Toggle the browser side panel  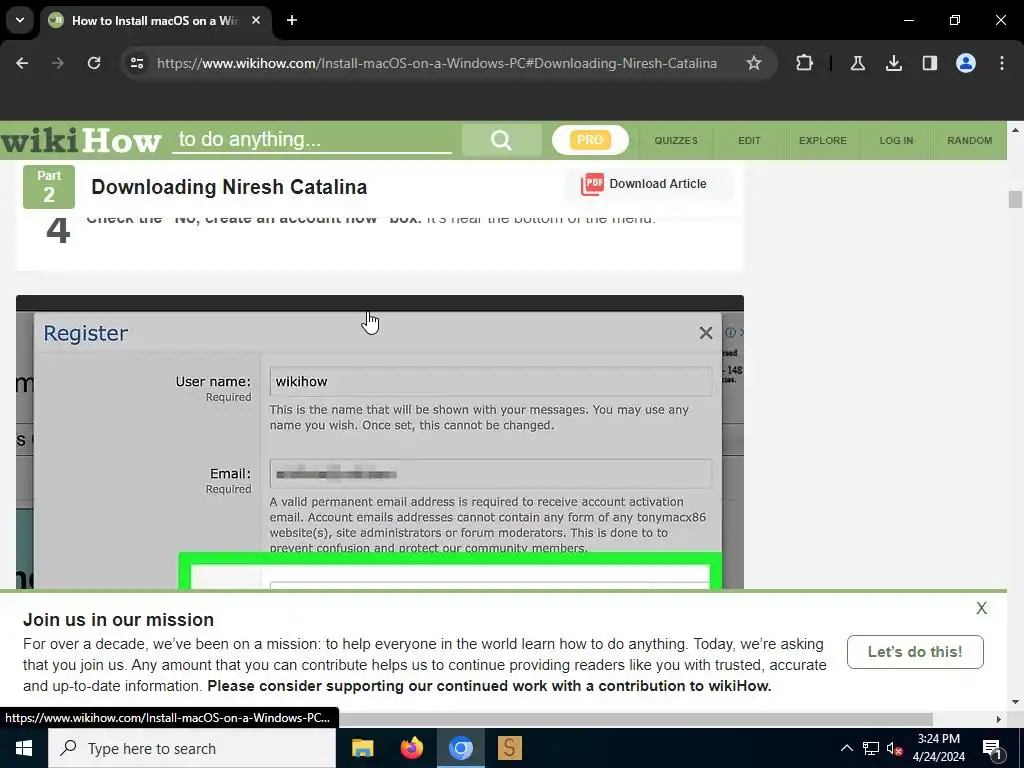click(929, 63)
